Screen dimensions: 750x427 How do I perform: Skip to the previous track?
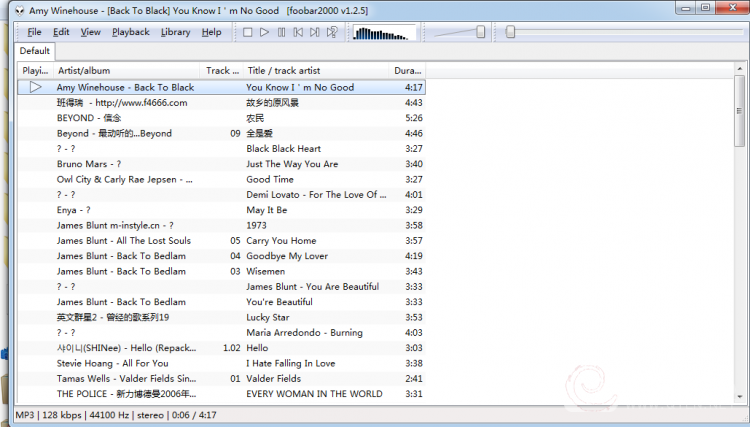[x=298, y=32]
